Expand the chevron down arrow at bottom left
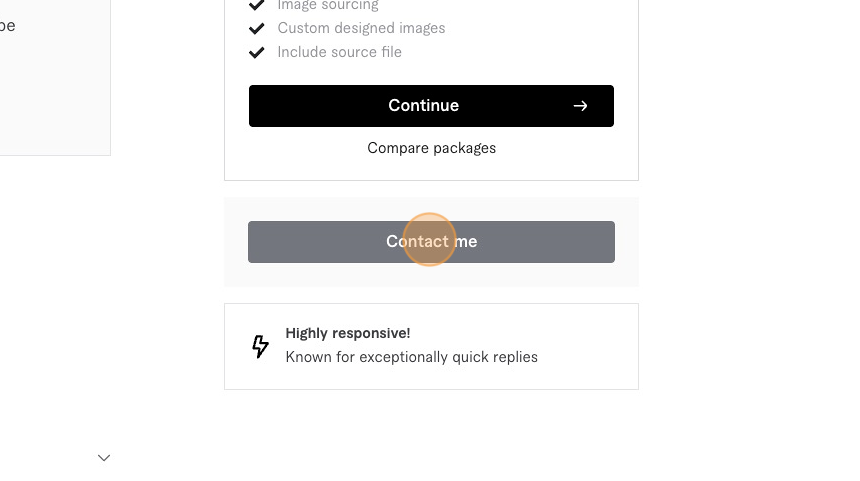Screen dimensions: 860x481 click(104, 457)
